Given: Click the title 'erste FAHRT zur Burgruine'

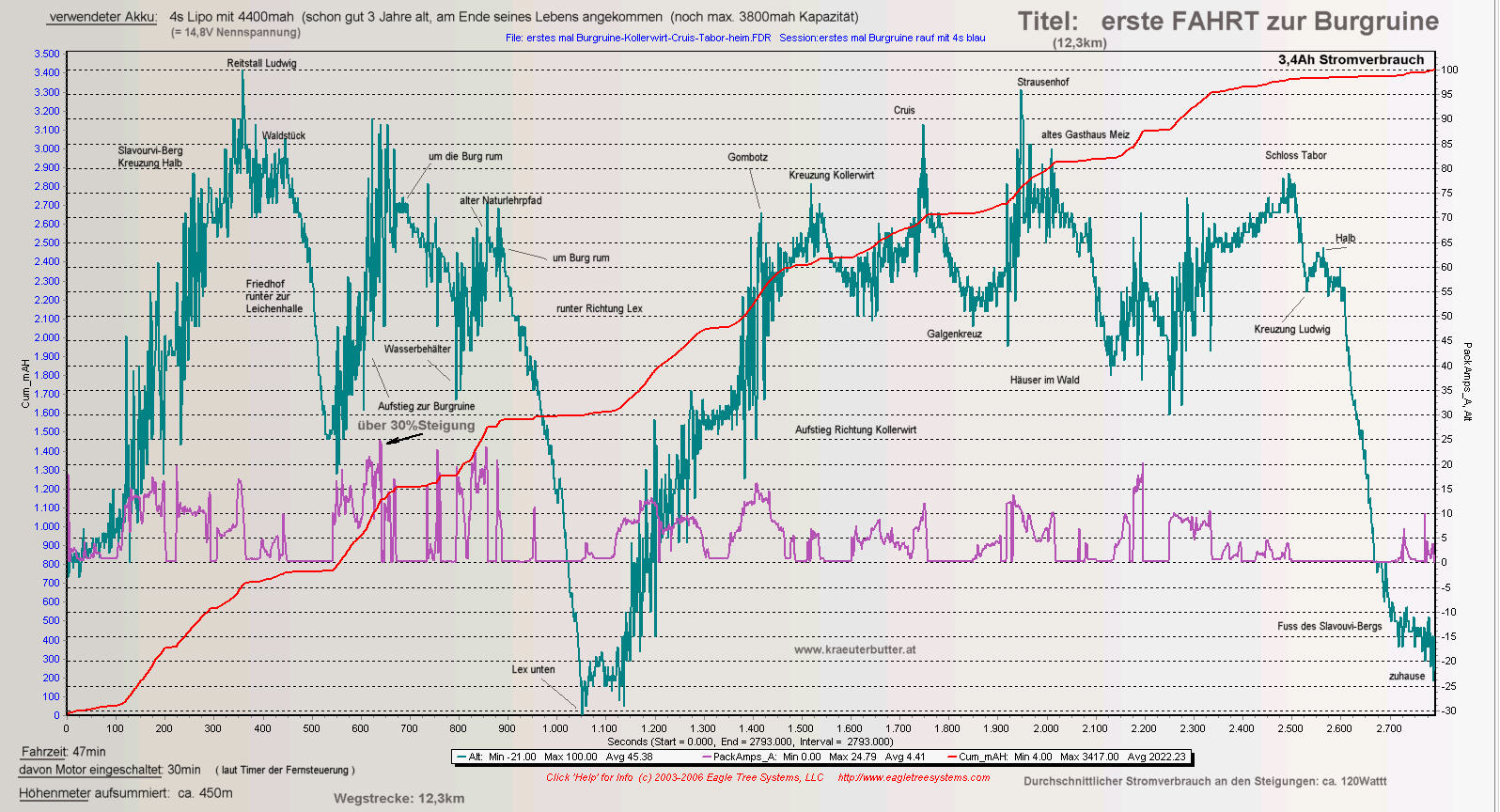Looking at the screenshot, I should click(1269, 21).
